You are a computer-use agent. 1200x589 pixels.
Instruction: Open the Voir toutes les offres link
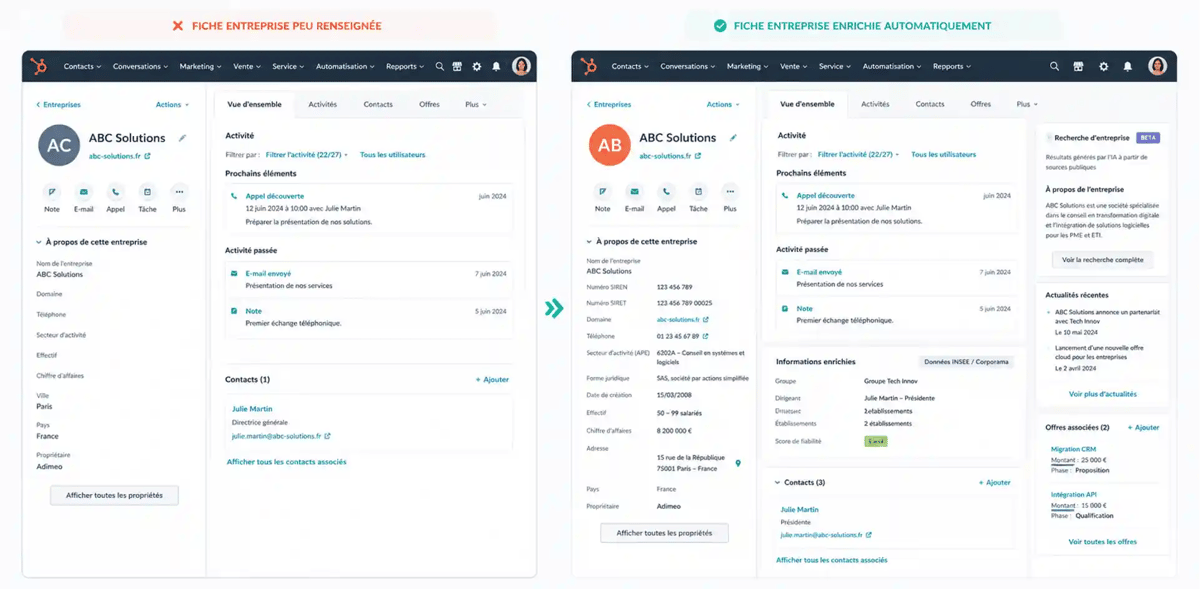click(1103, 542)
